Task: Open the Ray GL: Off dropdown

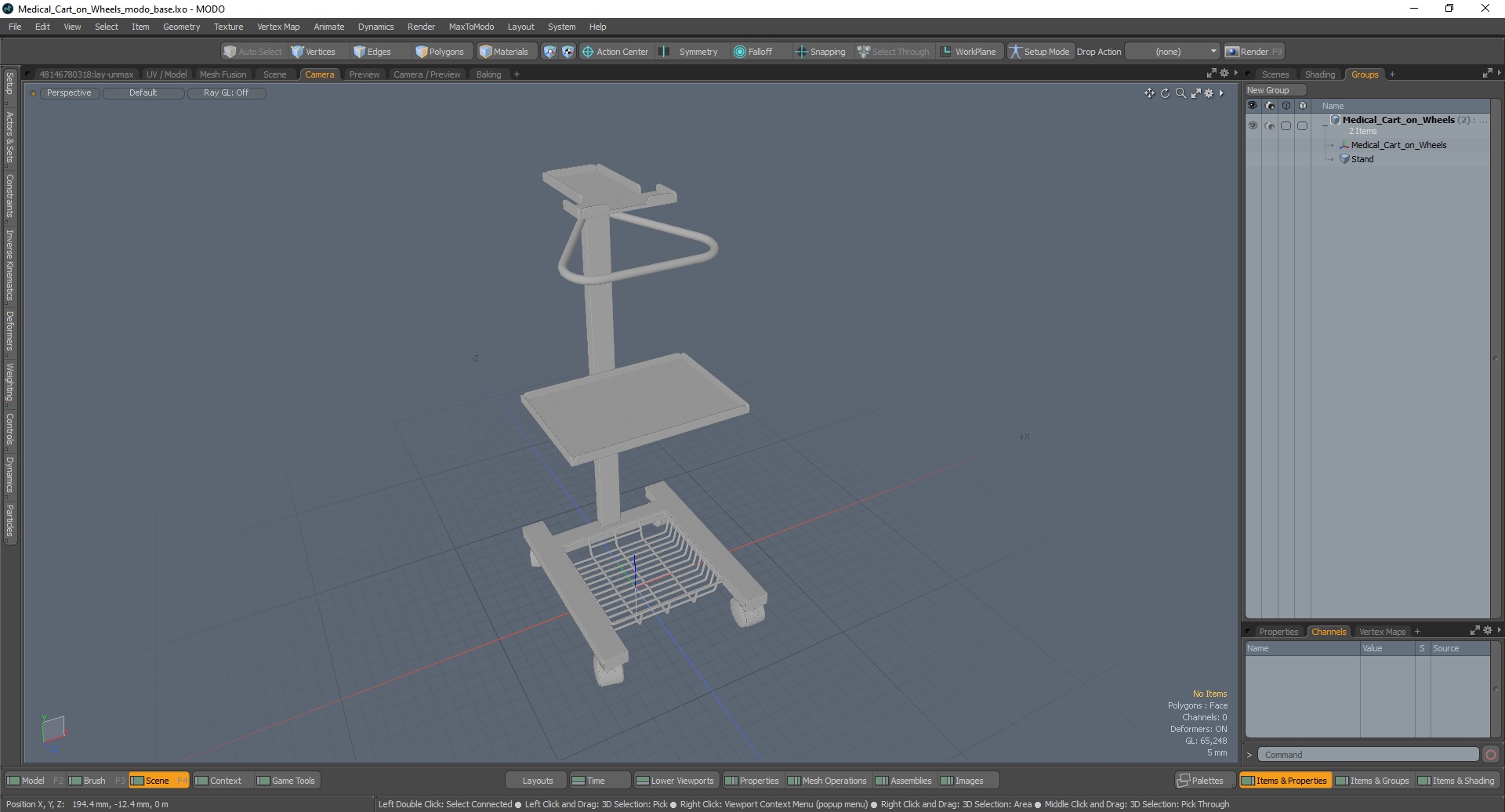Action: 226,92
